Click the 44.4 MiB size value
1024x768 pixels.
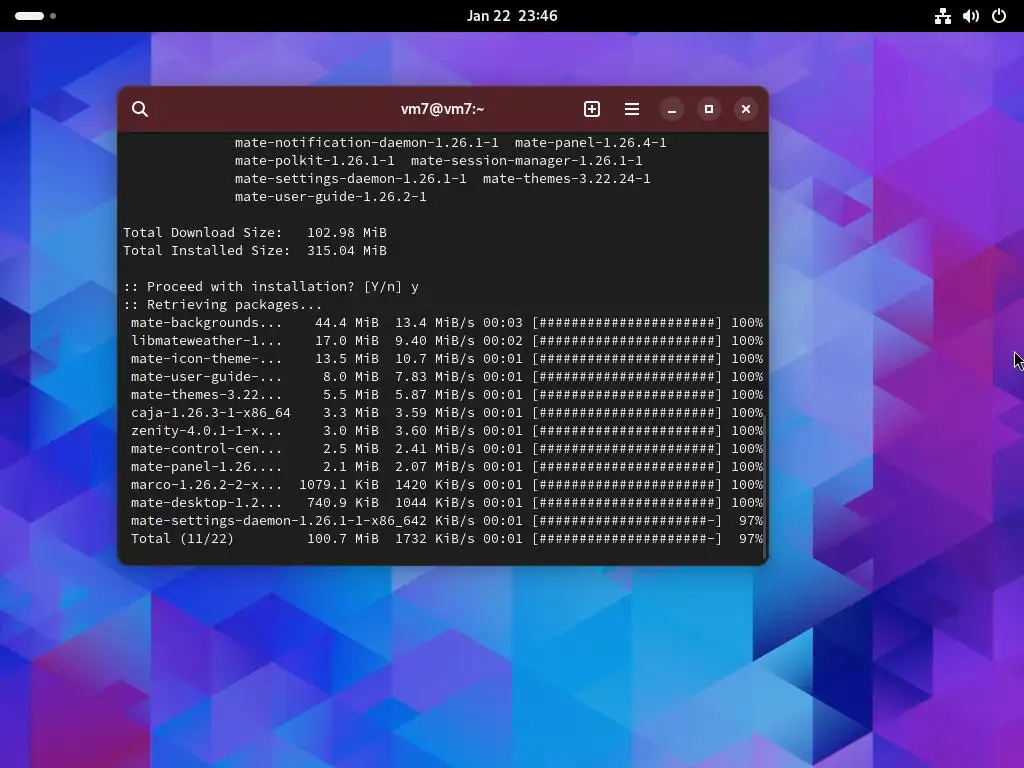point(346,323)
